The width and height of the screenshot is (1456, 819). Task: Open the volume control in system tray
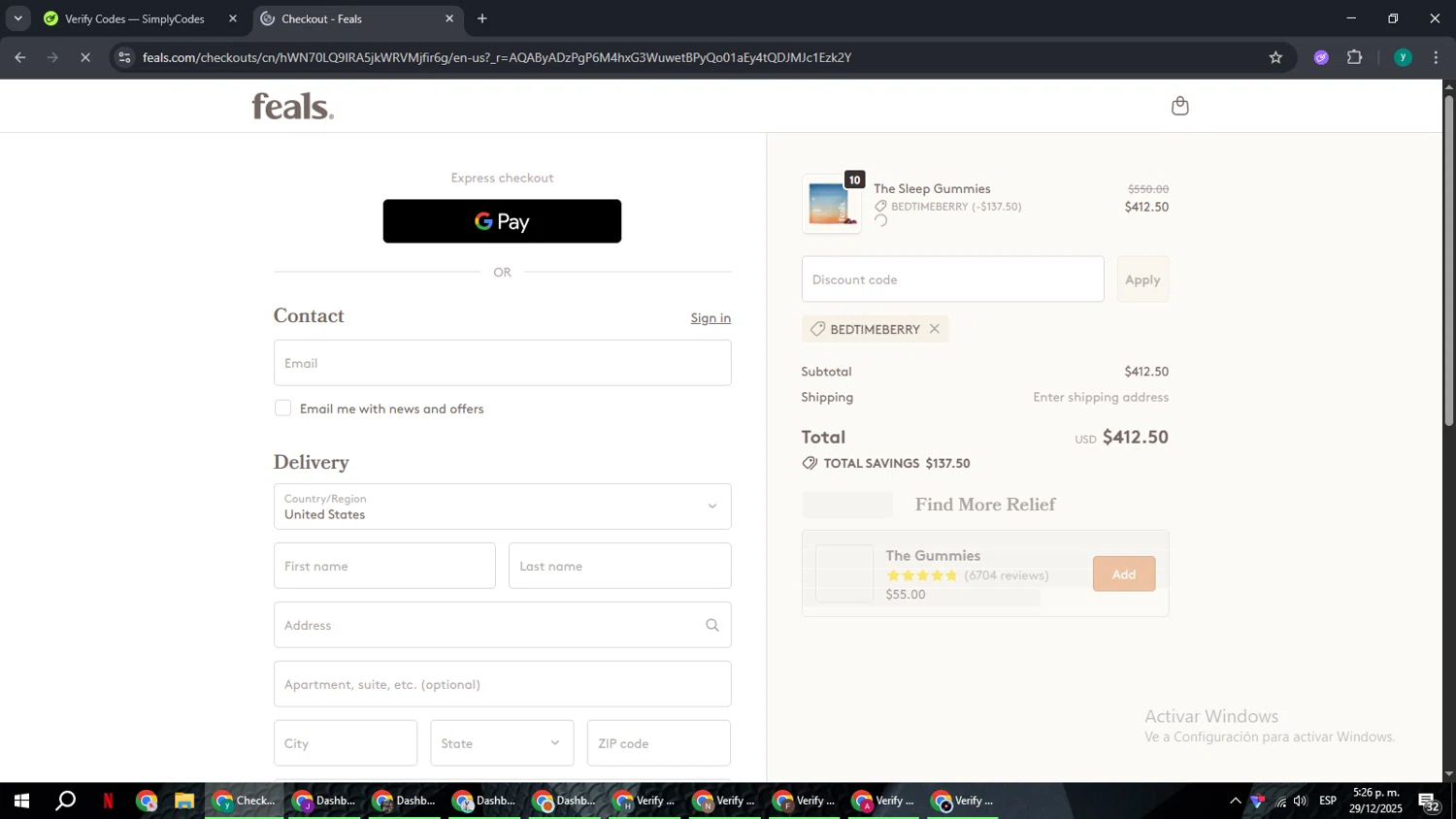(x=1301, y=802)
